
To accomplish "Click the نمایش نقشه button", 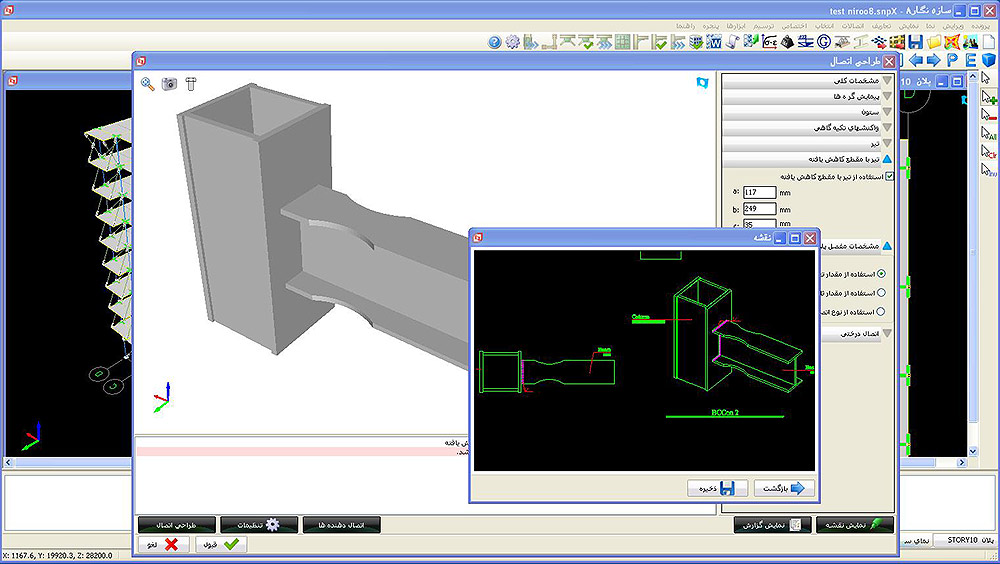I will click(855, 524).
